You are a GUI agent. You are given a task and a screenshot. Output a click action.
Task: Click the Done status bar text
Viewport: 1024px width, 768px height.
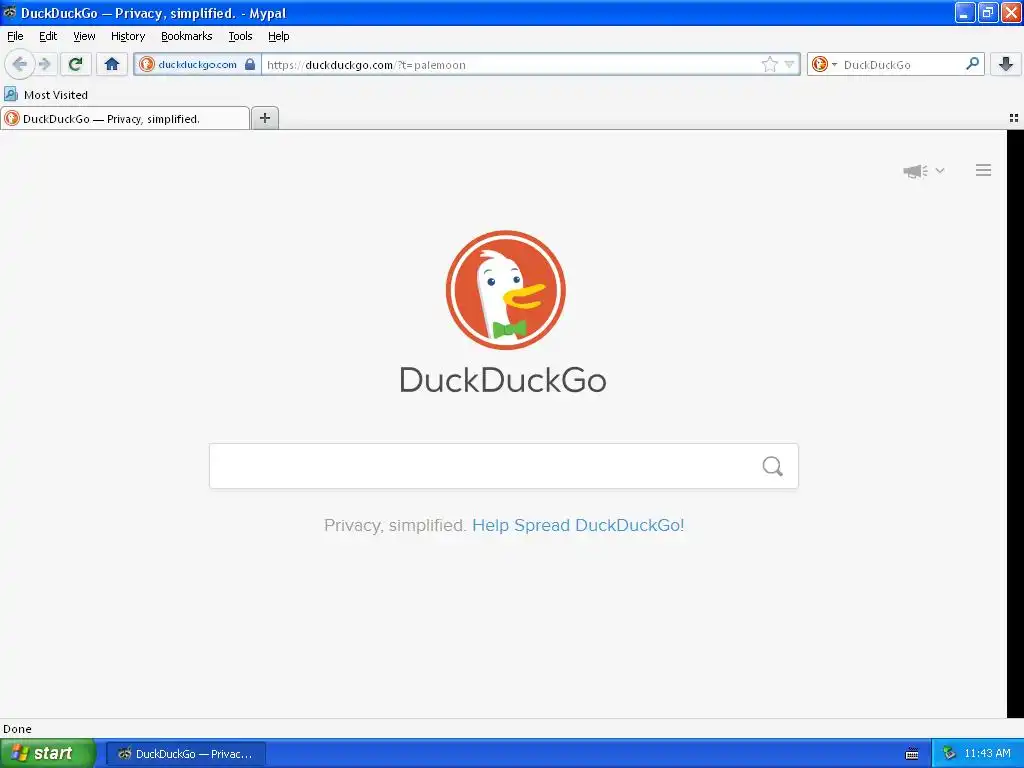click(17, 729)
